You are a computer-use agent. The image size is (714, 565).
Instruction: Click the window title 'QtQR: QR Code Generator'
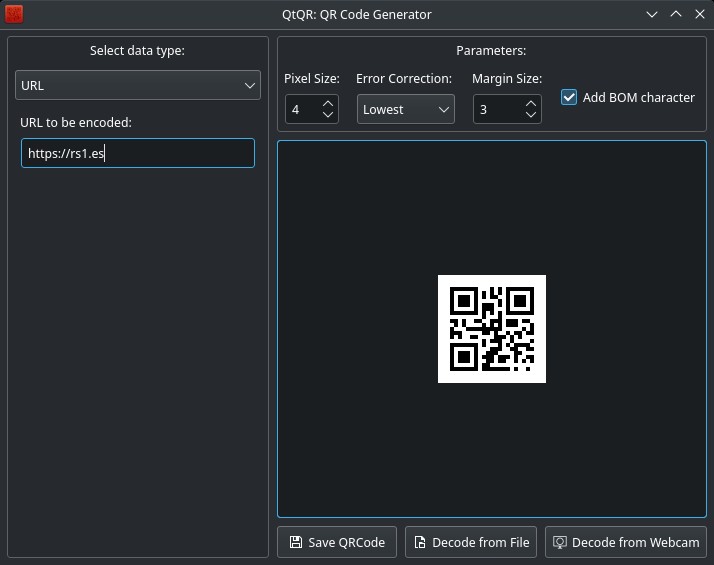[357, 15]
